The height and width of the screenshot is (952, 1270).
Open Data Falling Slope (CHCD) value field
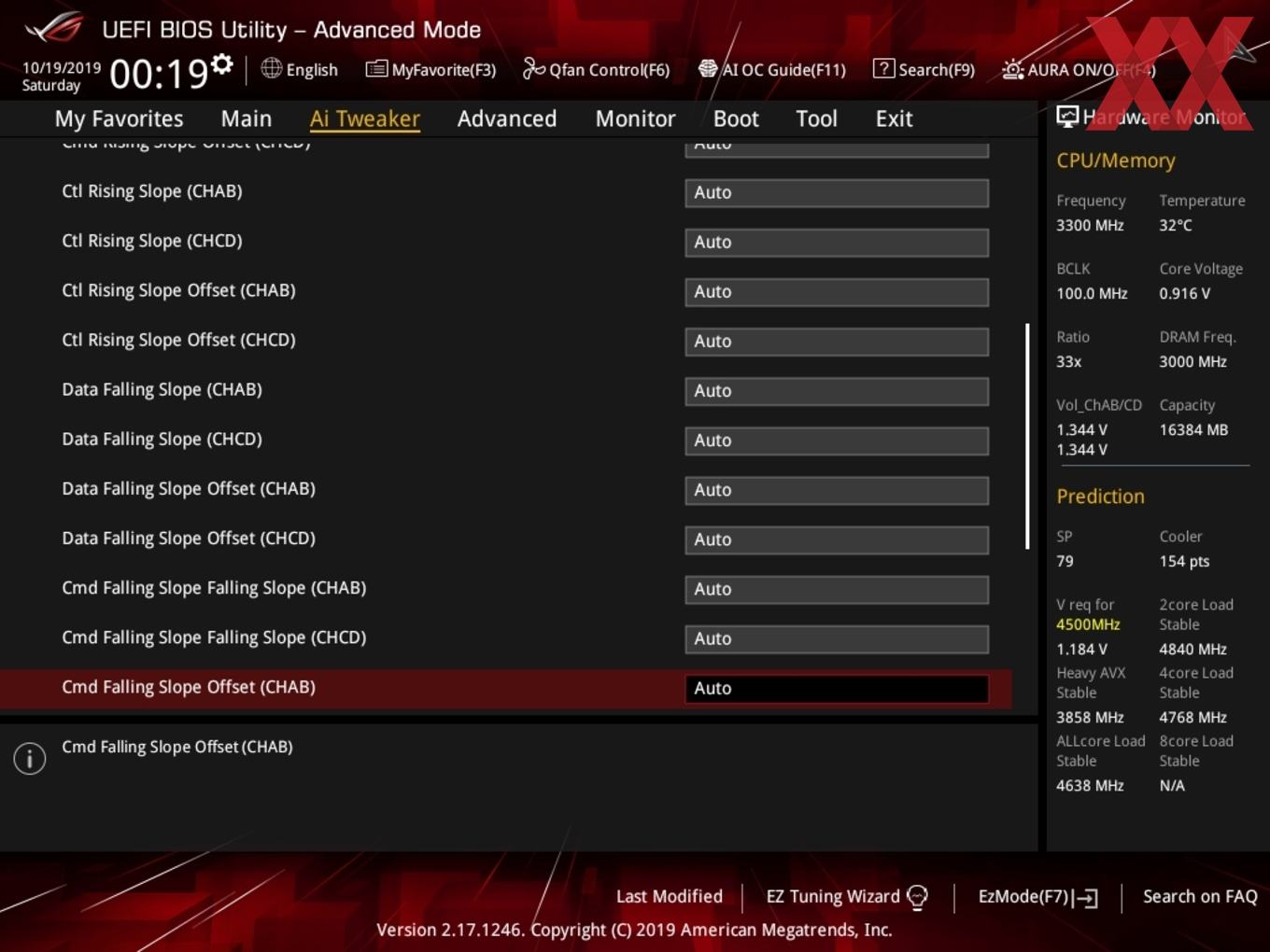(837, 440)
